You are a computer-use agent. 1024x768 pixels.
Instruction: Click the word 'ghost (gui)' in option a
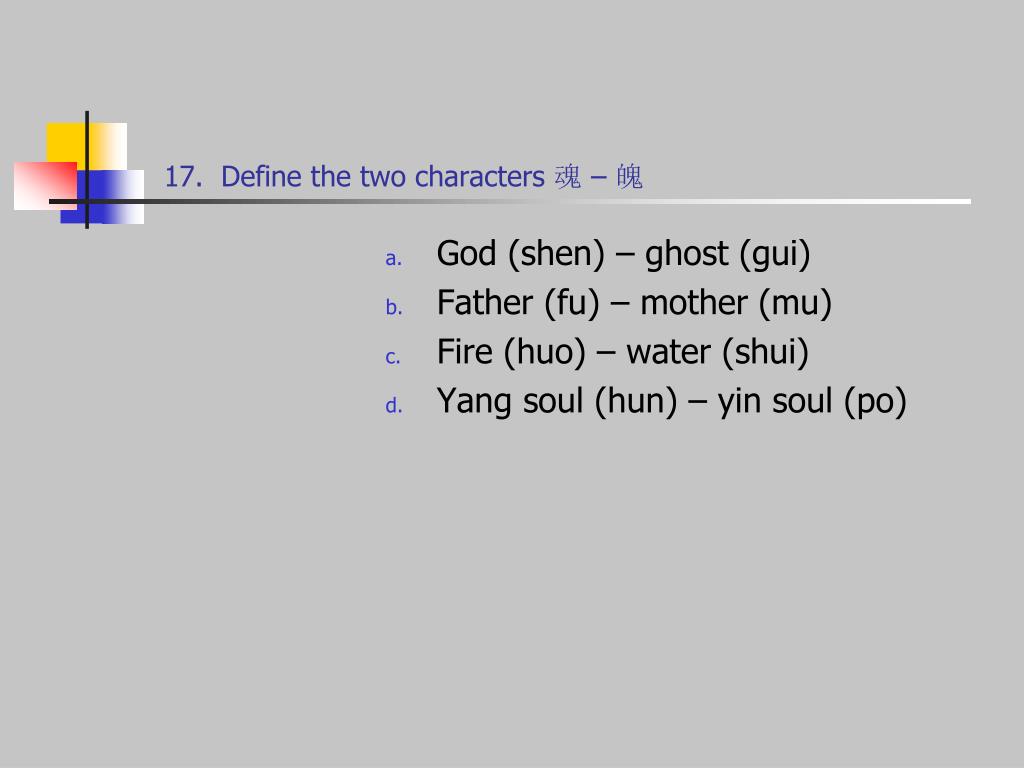tap(728, 254)
